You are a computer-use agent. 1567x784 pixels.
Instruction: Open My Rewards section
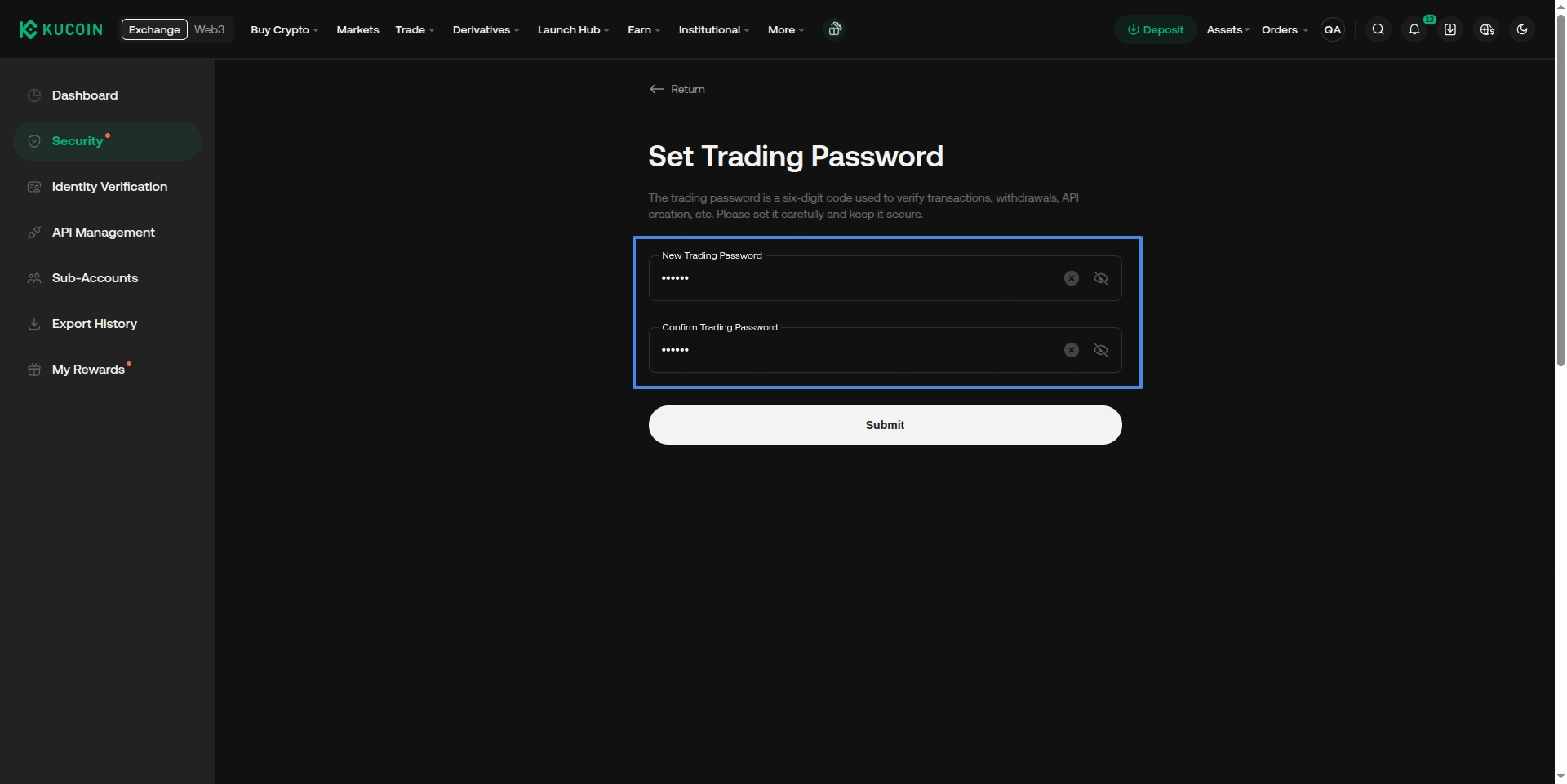(107, 370)
